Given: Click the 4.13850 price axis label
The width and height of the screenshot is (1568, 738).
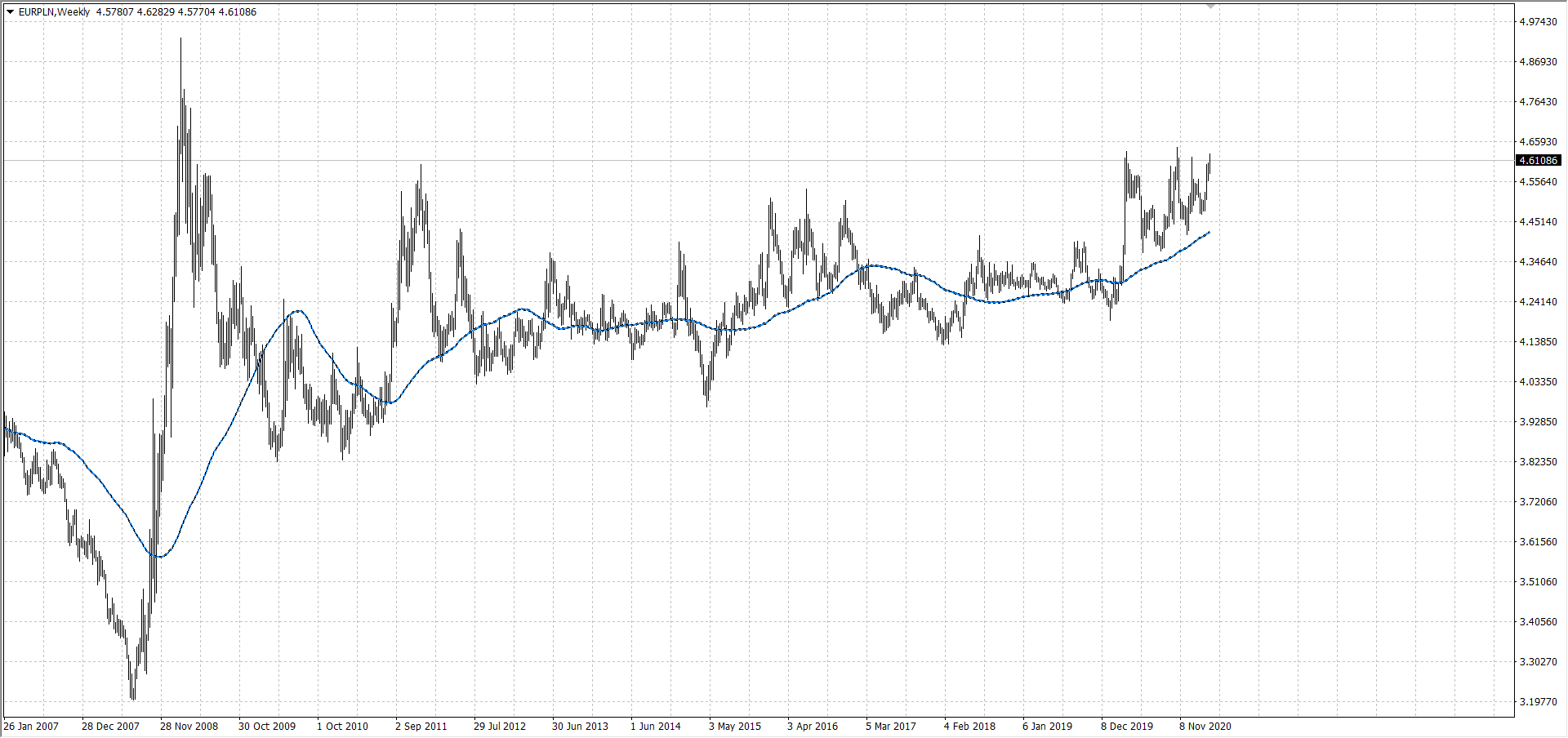Looking at the screenshot, I should [1538, 342].
